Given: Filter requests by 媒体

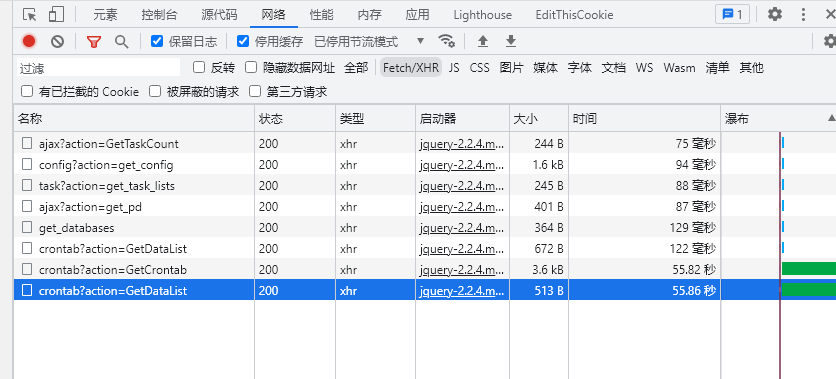Looking at the screenshot, I should click(x=545, y=68).
